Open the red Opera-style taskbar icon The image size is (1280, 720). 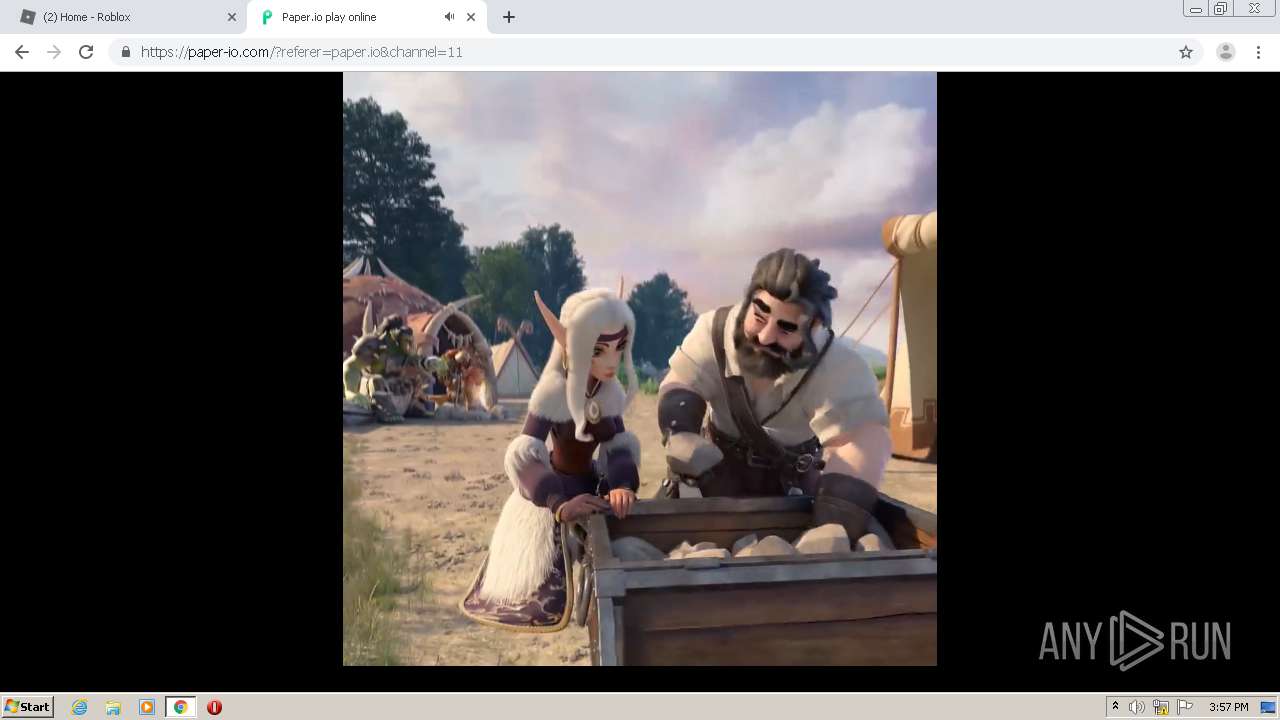[x=214, y=707]
